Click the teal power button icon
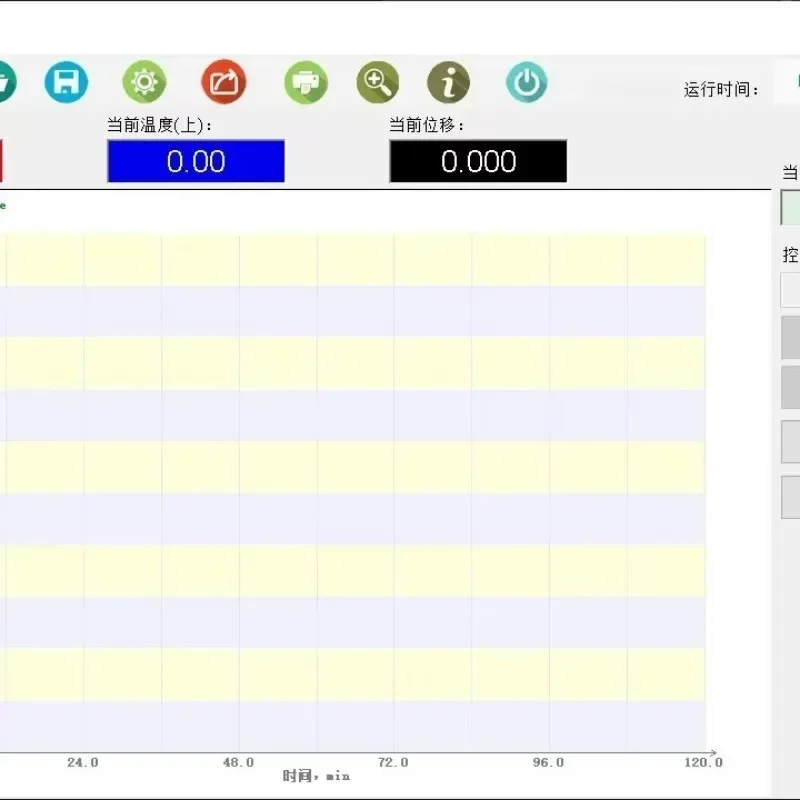Viewport: 800px width, 800px height. (527, 82)
